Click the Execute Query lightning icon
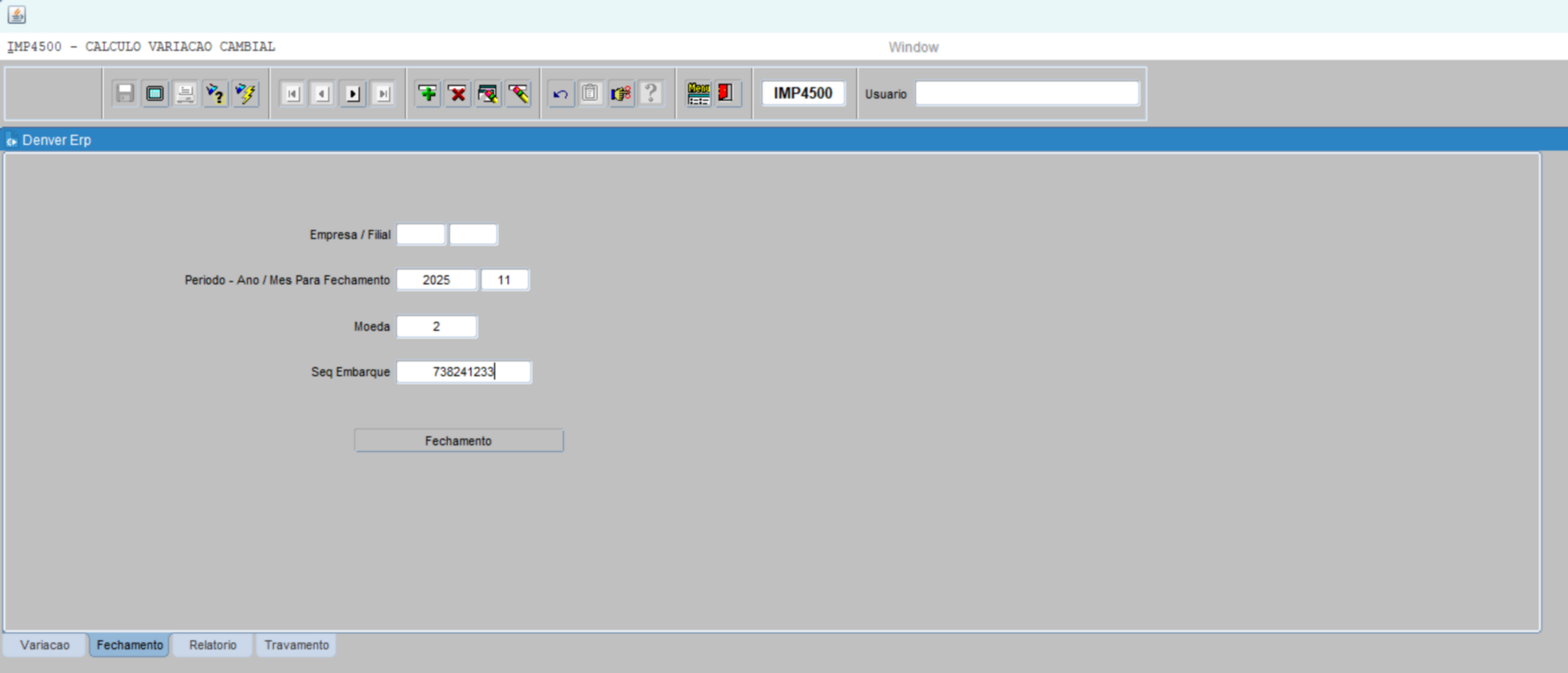This screenshot has height=673, width=1568. (246, 94)
